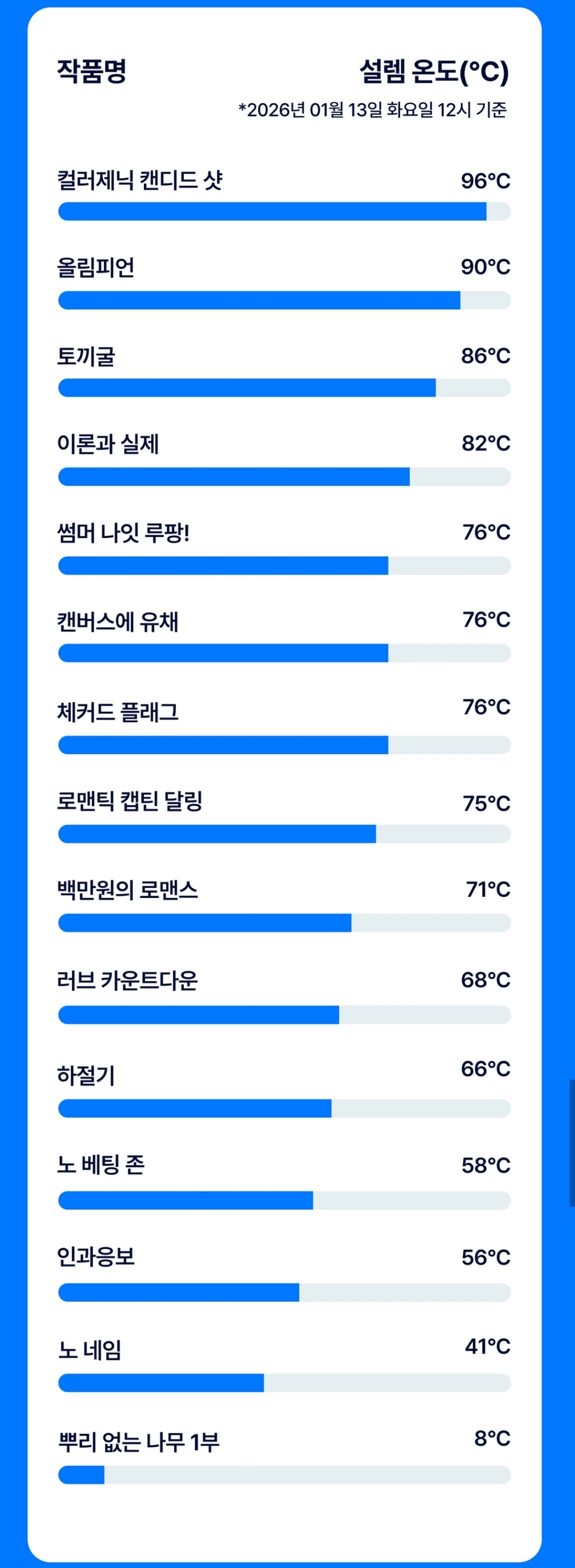Viewport: 575px width, 1568px height.
Task: Click the 8°C bar for 뿌리 없는 나무
Action: pyautogui.click(x=285, y=1475)
